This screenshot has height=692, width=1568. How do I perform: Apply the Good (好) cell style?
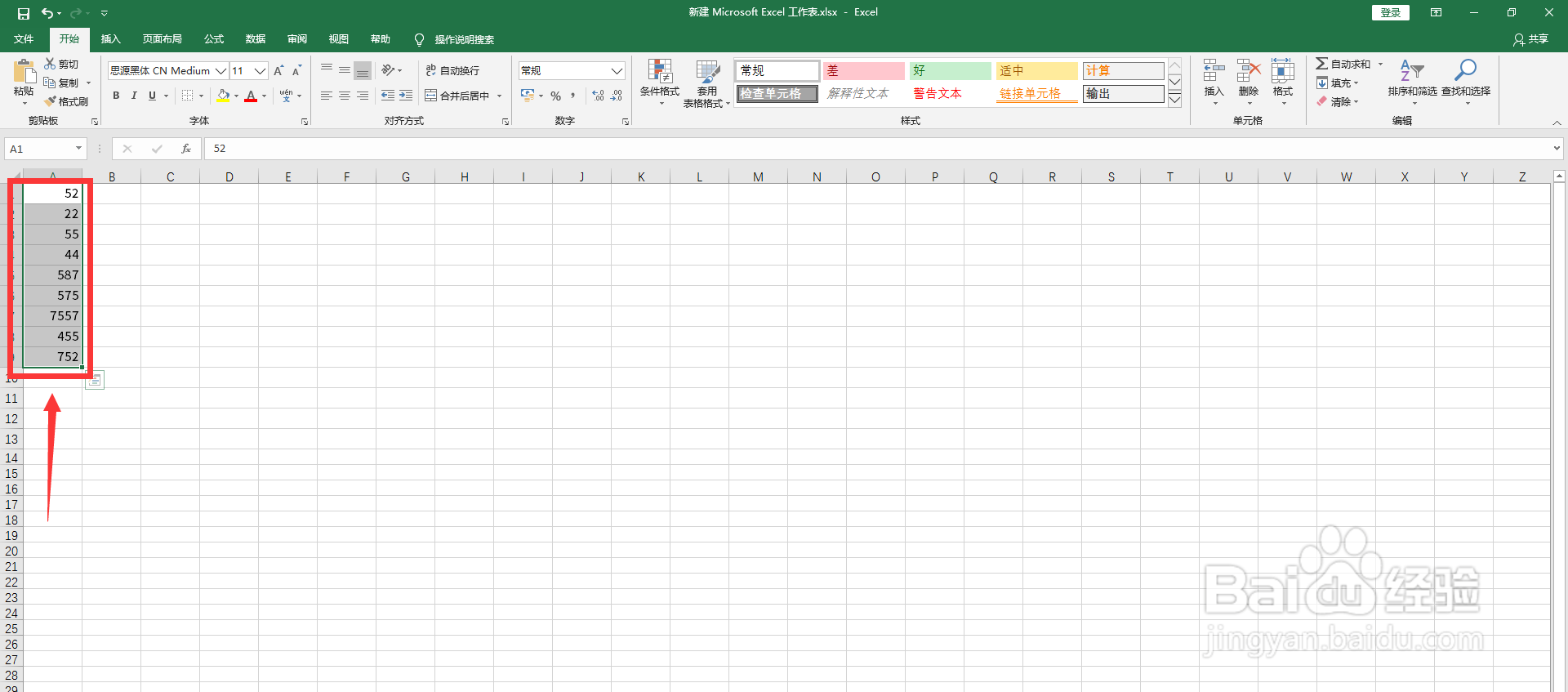pos(951,71)
